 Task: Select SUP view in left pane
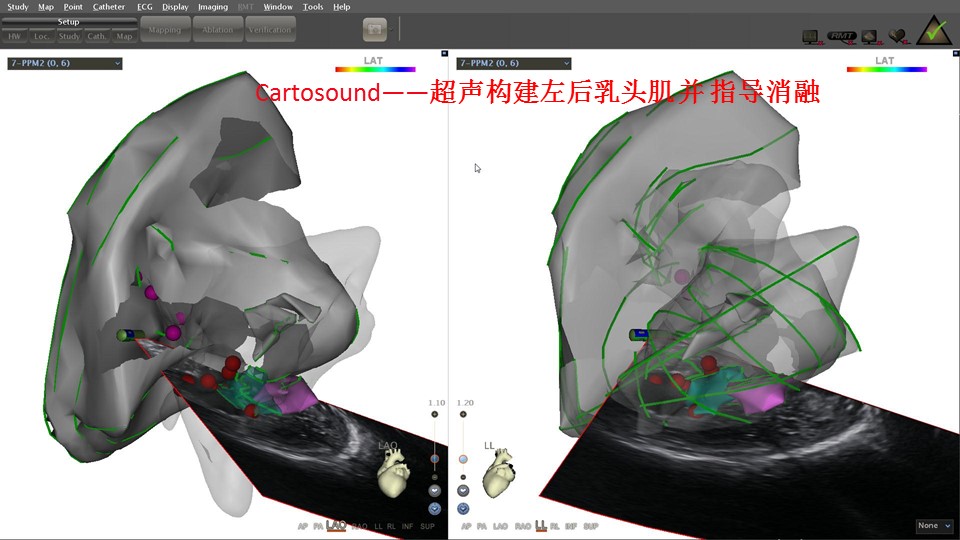tap(427, 527)
